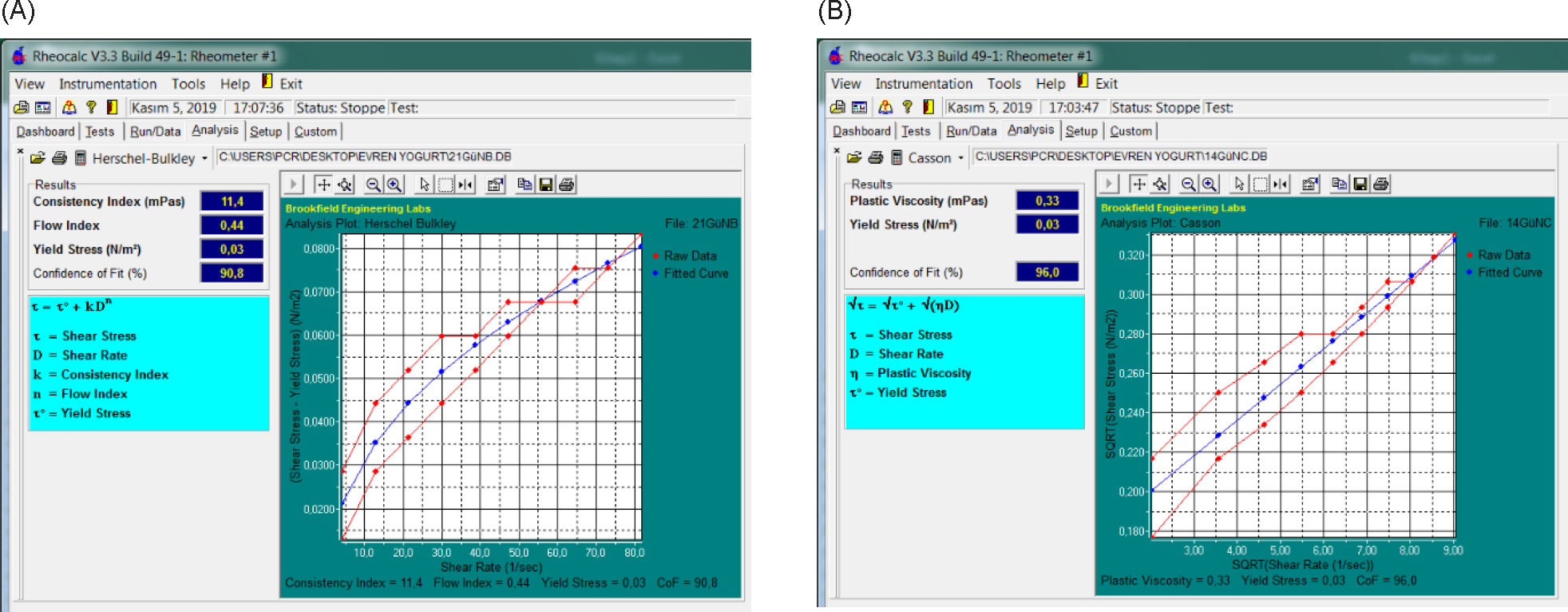Click Exit in the right window menu bar
This screenshot has width=1568, height=612.
pyautogui.click(x=1106, y=84)
